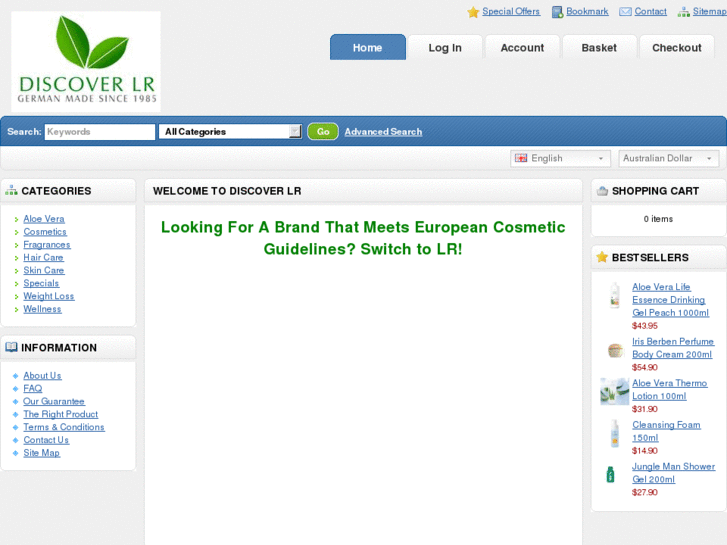Open Aloe Vera Thermo Lotion 100ml link
This screenshot has width=727, height=545.
pyautogui.click(x=670, y=390)
